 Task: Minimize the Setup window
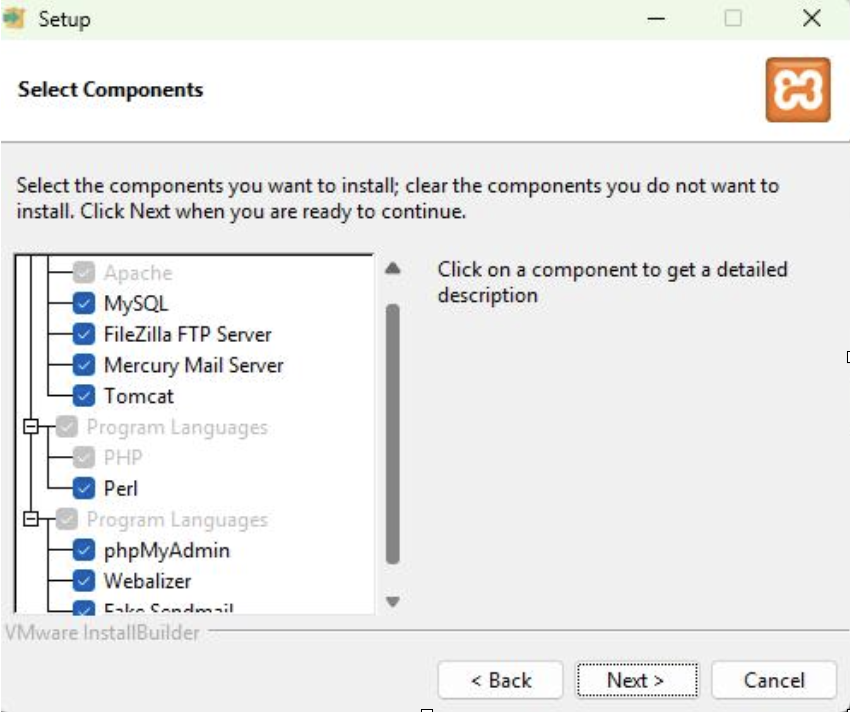coord(656,19)
